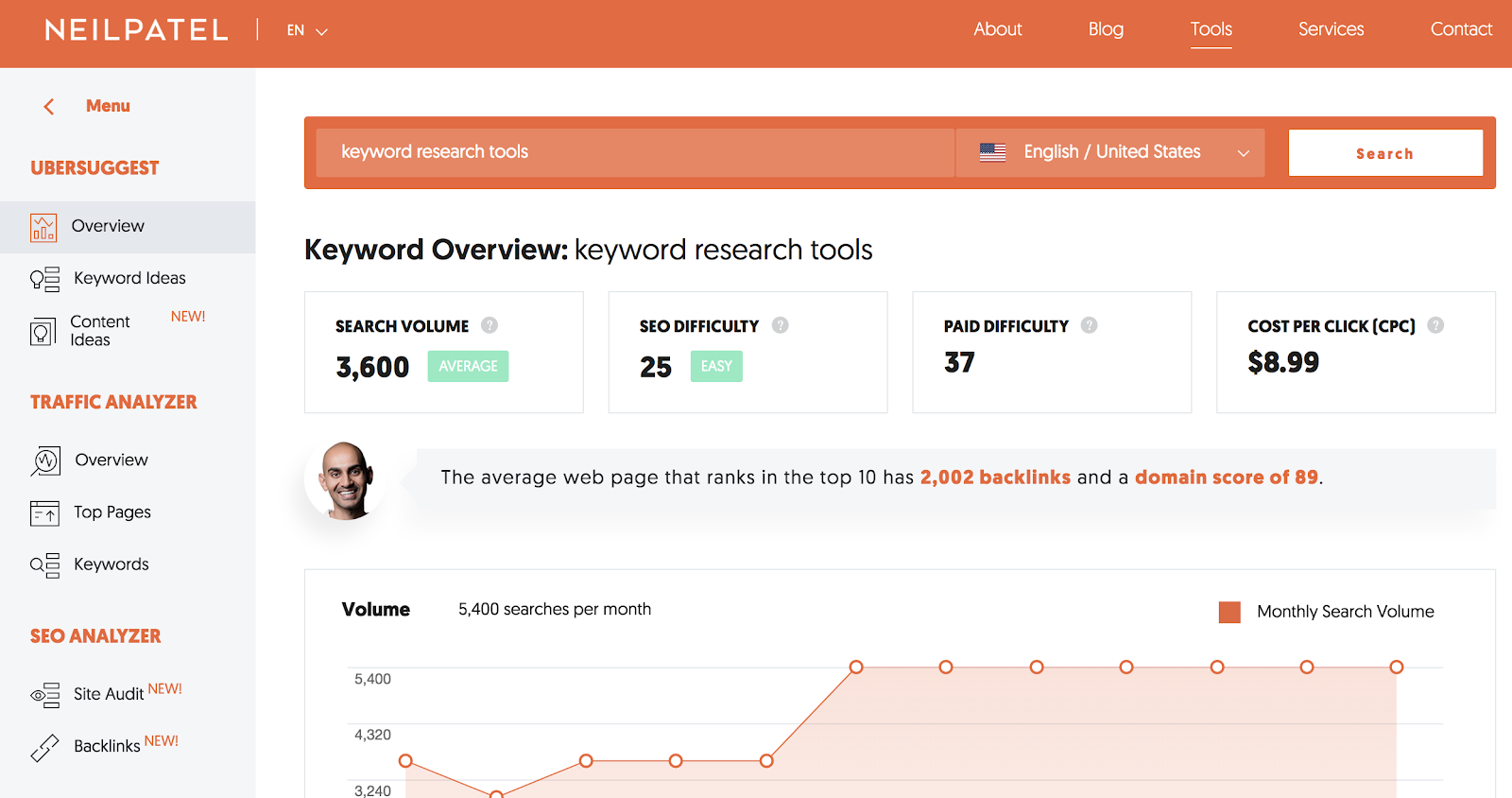
Task: Select the Tools menu item
Action: pyautogui.click(x=1211, y=29)
